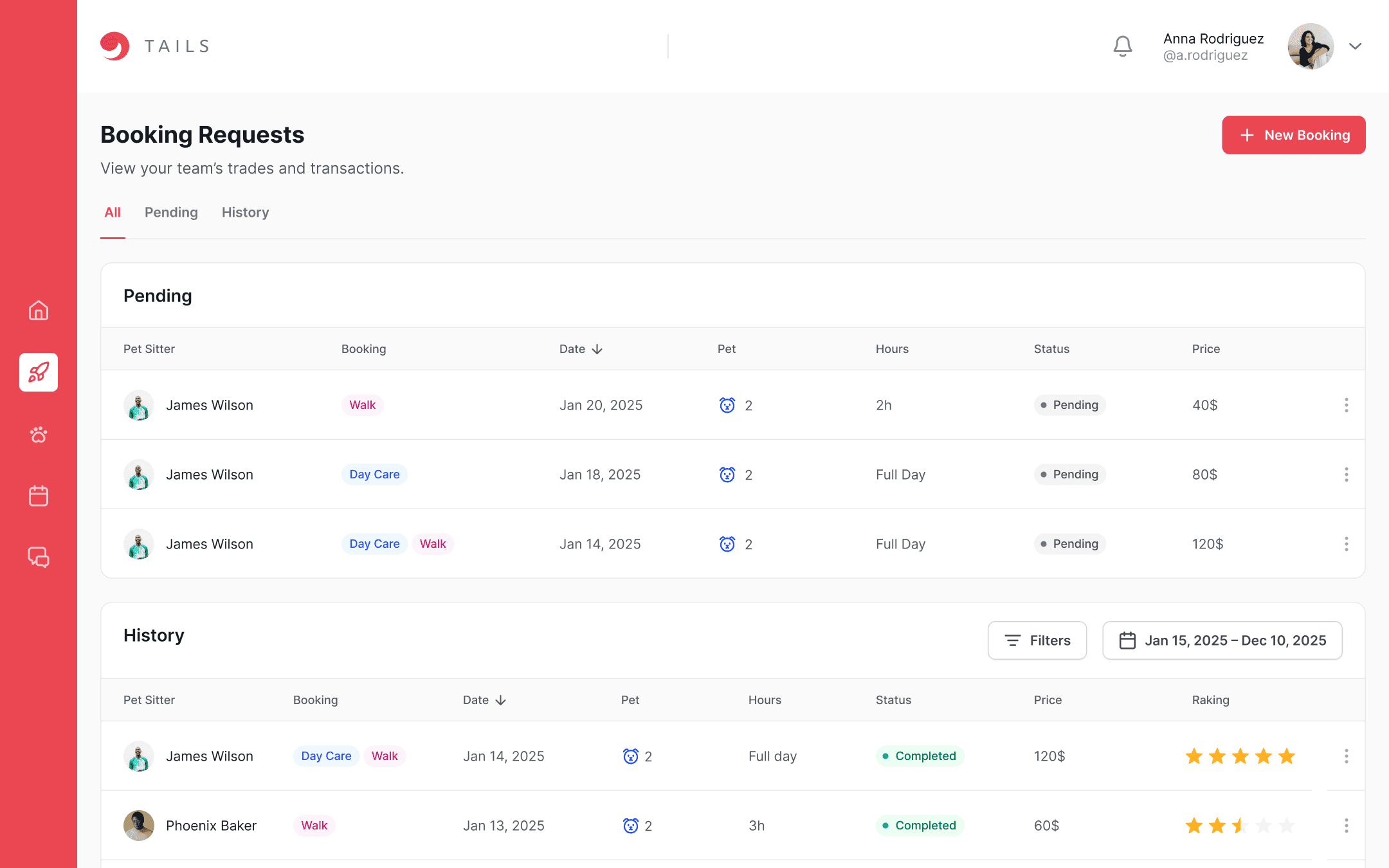Expand the user account chevron dropdown
Screen dimensions: 1389x868
pos(1355,46)
